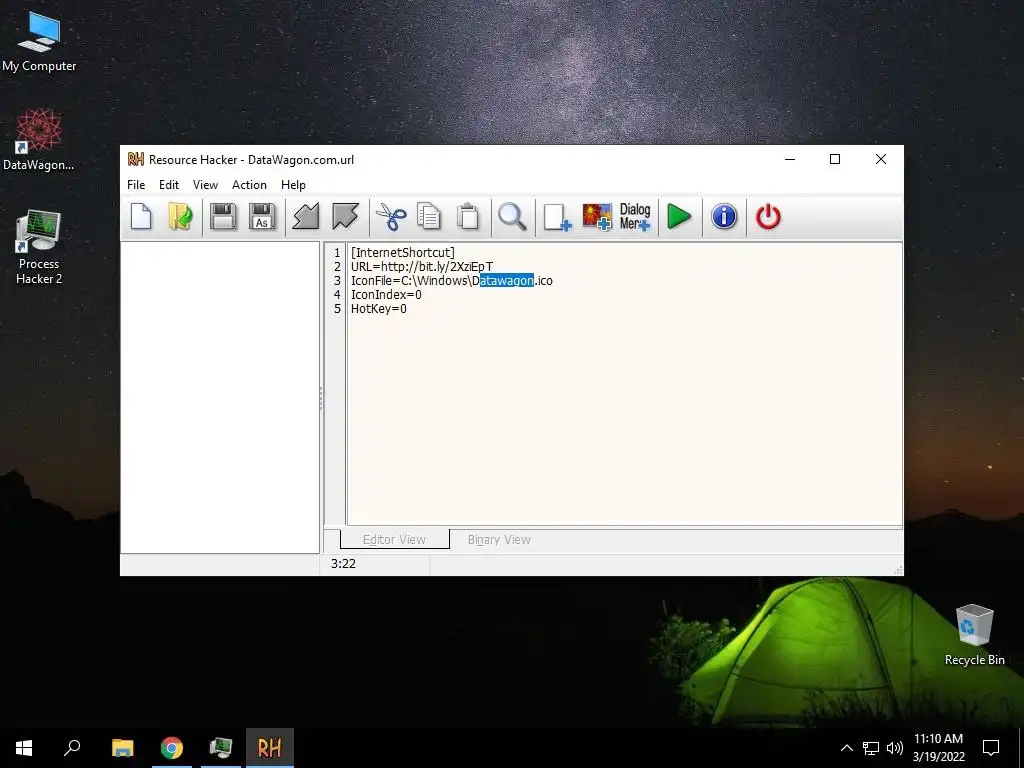Paste using the clipboard icon
1024x768 pixels.
pos(468,217)
